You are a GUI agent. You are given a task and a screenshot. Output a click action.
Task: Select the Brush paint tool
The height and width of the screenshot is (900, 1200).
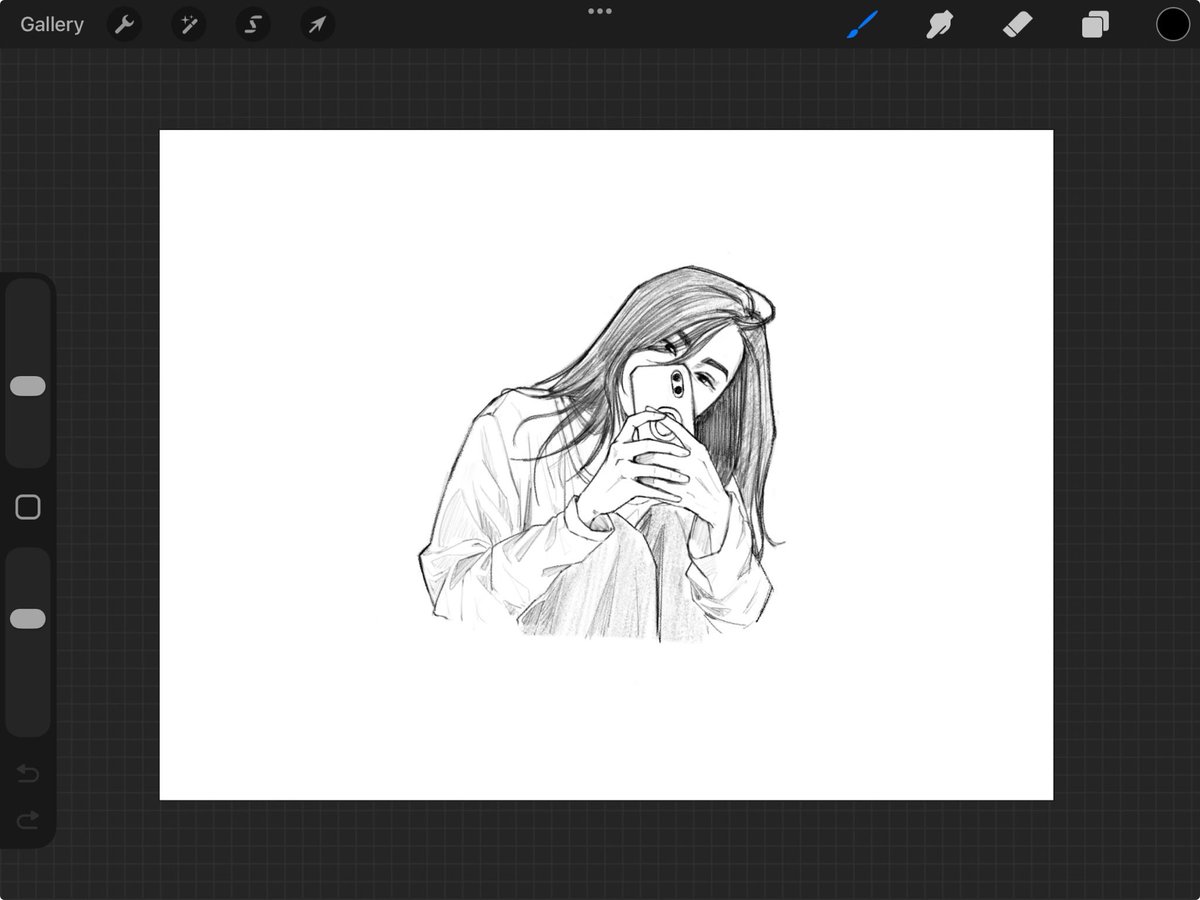[x=862, y=25]
